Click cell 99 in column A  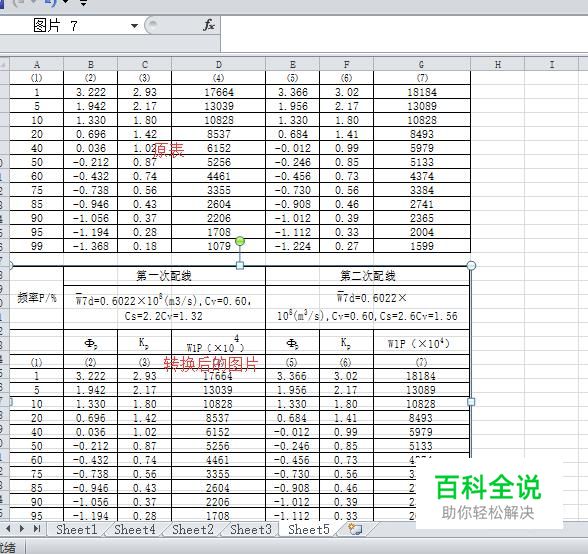(36, 246)
